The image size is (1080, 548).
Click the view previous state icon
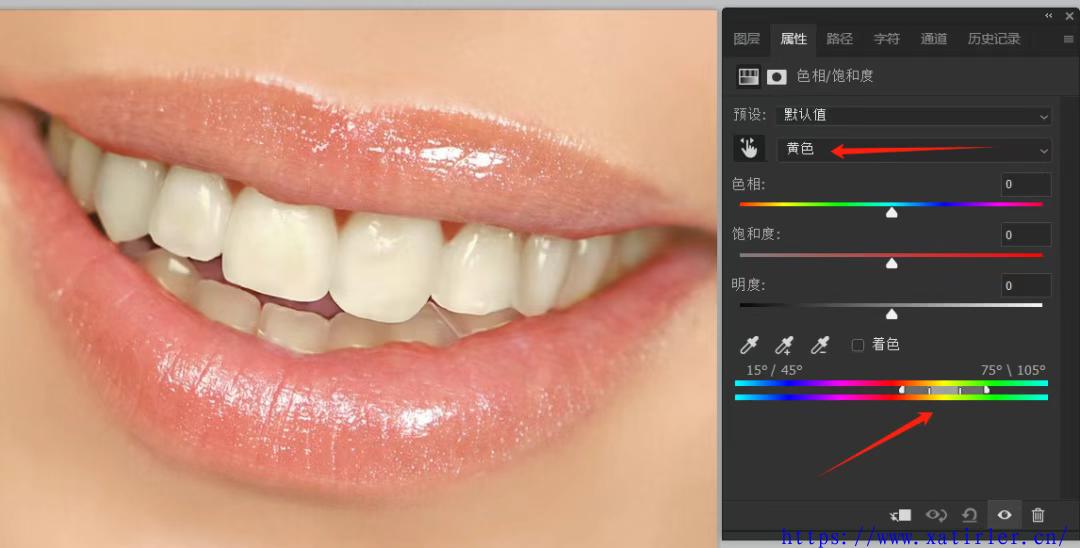[936, 515]
